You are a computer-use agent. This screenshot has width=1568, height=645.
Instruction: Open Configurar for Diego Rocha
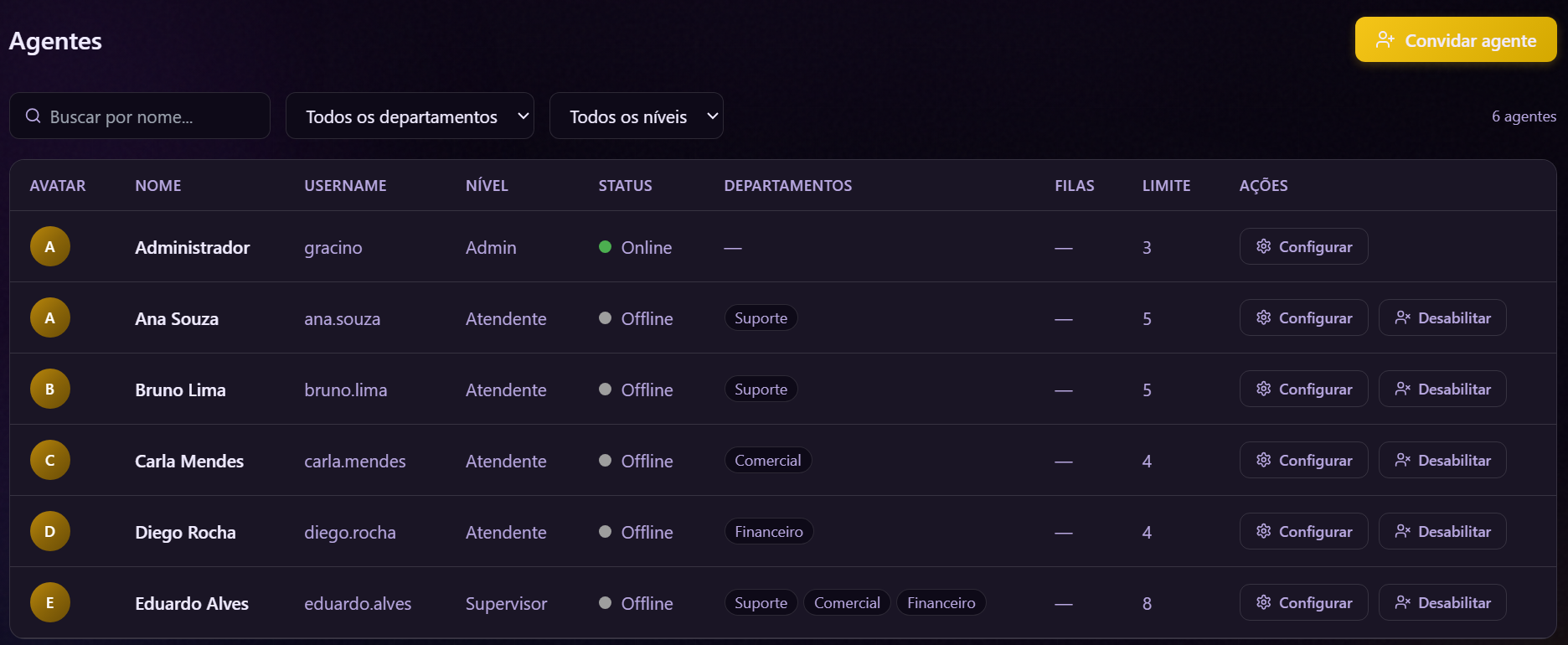(1303, 532)
